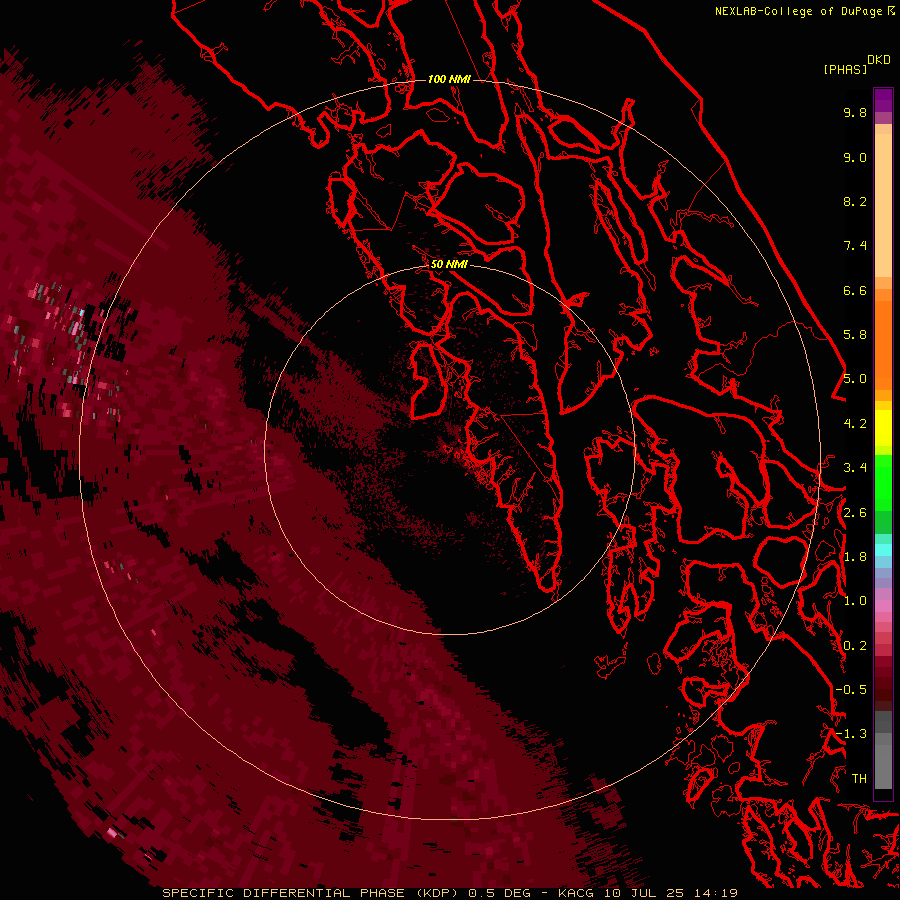Click the 8.2 value on color scale
The image size is (900, 900).
(x=855, y=201)
